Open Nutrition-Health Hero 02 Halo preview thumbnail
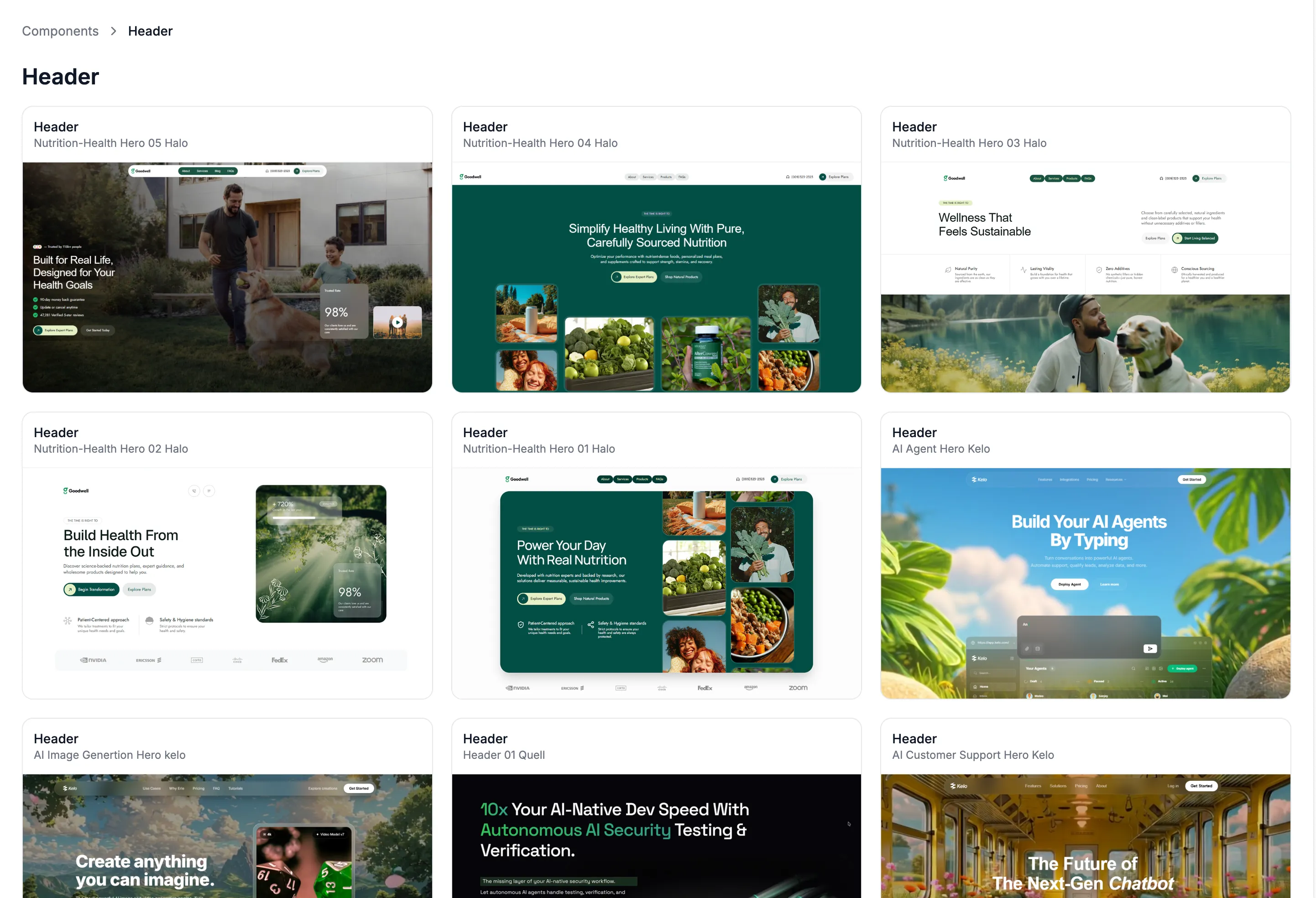The width and height of the screenshot is (1316, 898). (x=227, y=583)
